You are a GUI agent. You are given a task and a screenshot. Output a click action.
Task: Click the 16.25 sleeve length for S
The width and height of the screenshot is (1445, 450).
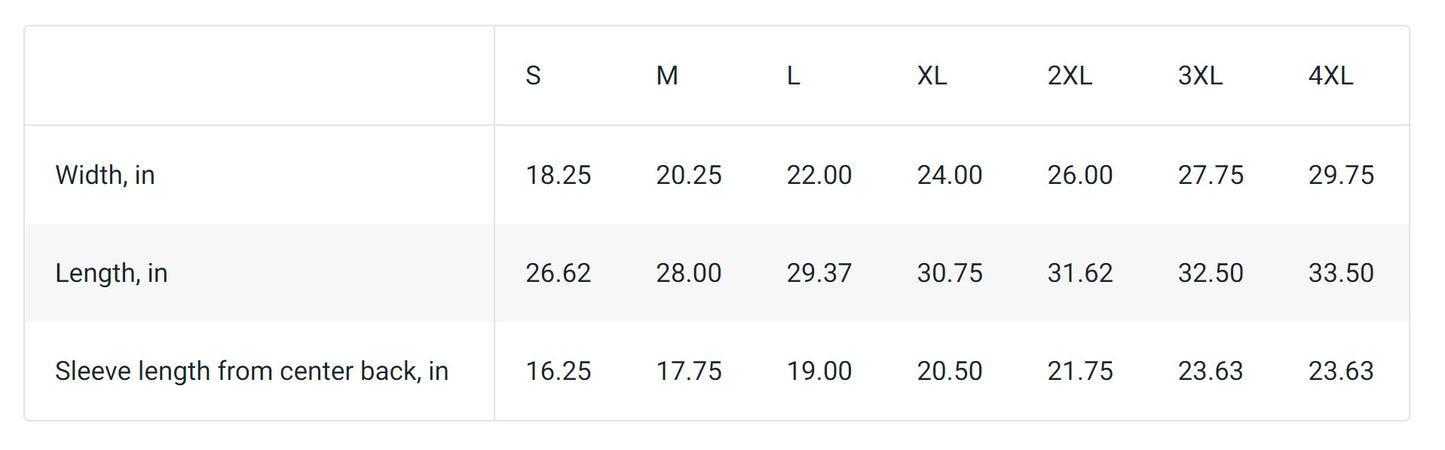558,371
